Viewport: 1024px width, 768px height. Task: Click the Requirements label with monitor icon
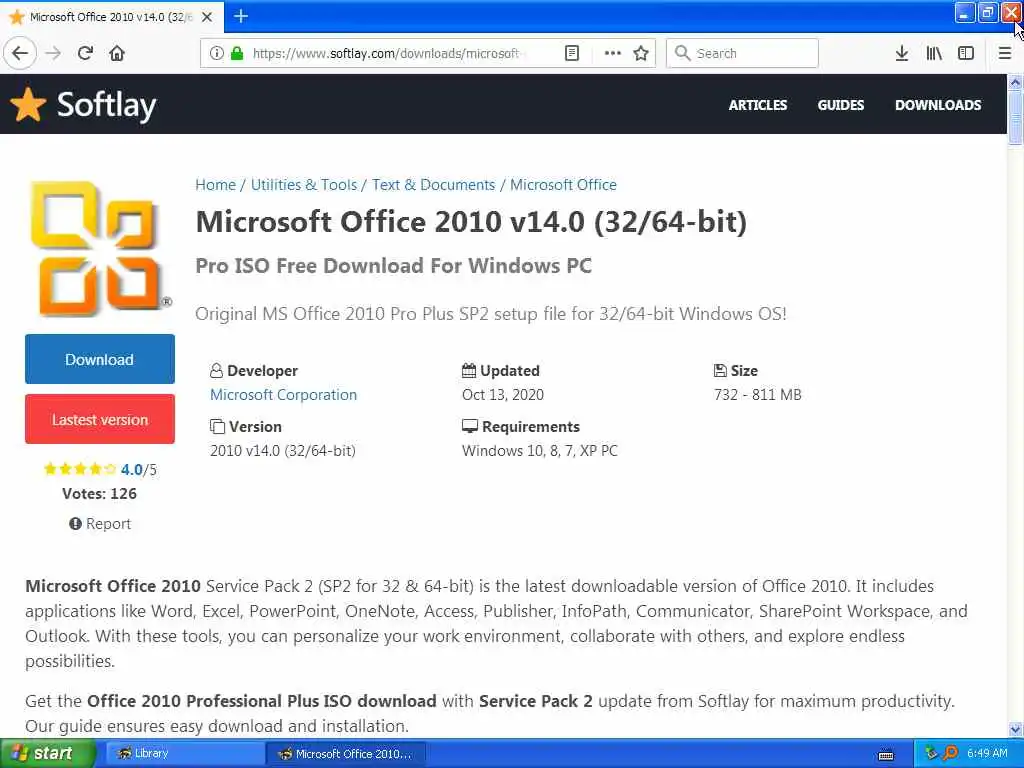pyautogui.click(x=520, y=426)
